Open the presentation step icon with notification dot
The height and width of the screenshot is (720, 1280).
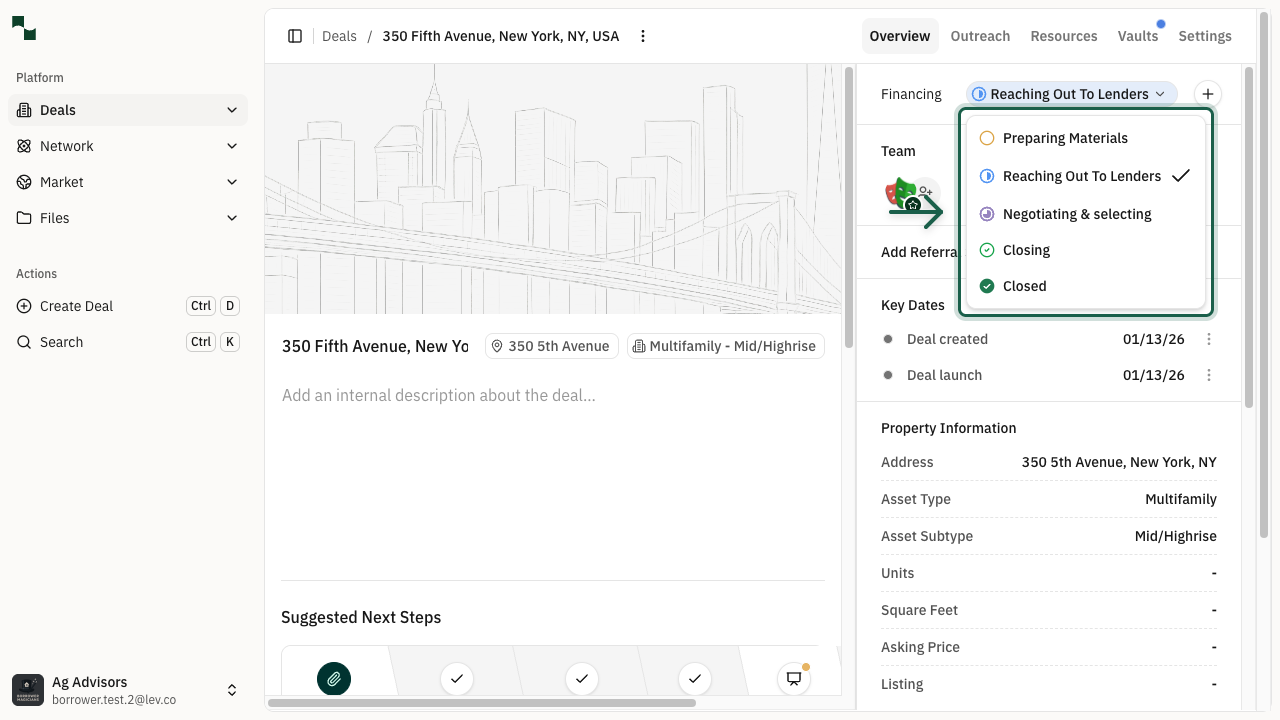[793, 679]
